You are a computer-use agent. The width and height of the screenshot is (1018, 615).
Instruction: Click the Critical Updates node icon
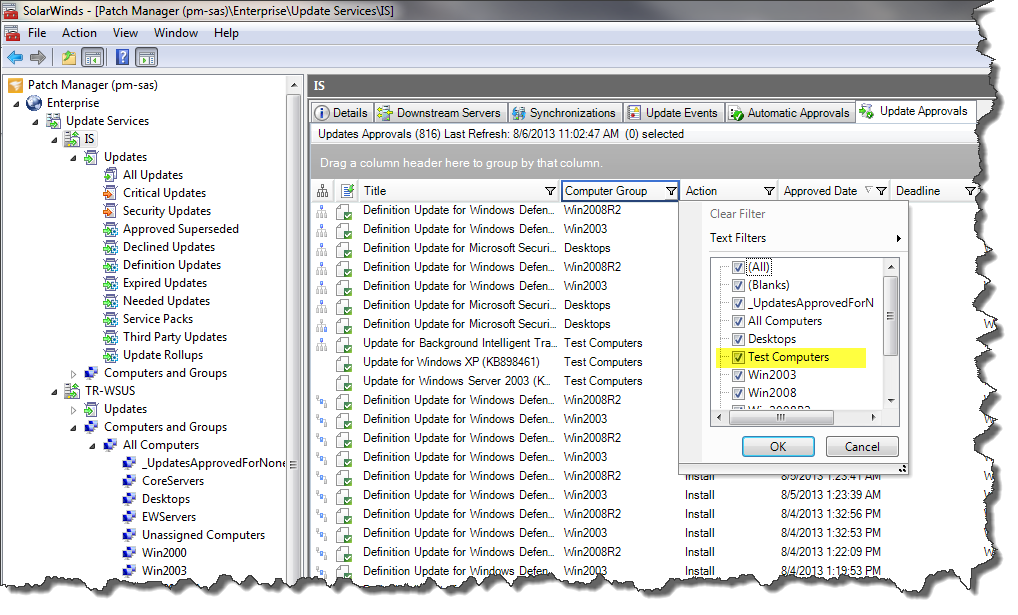pos(110,193)
